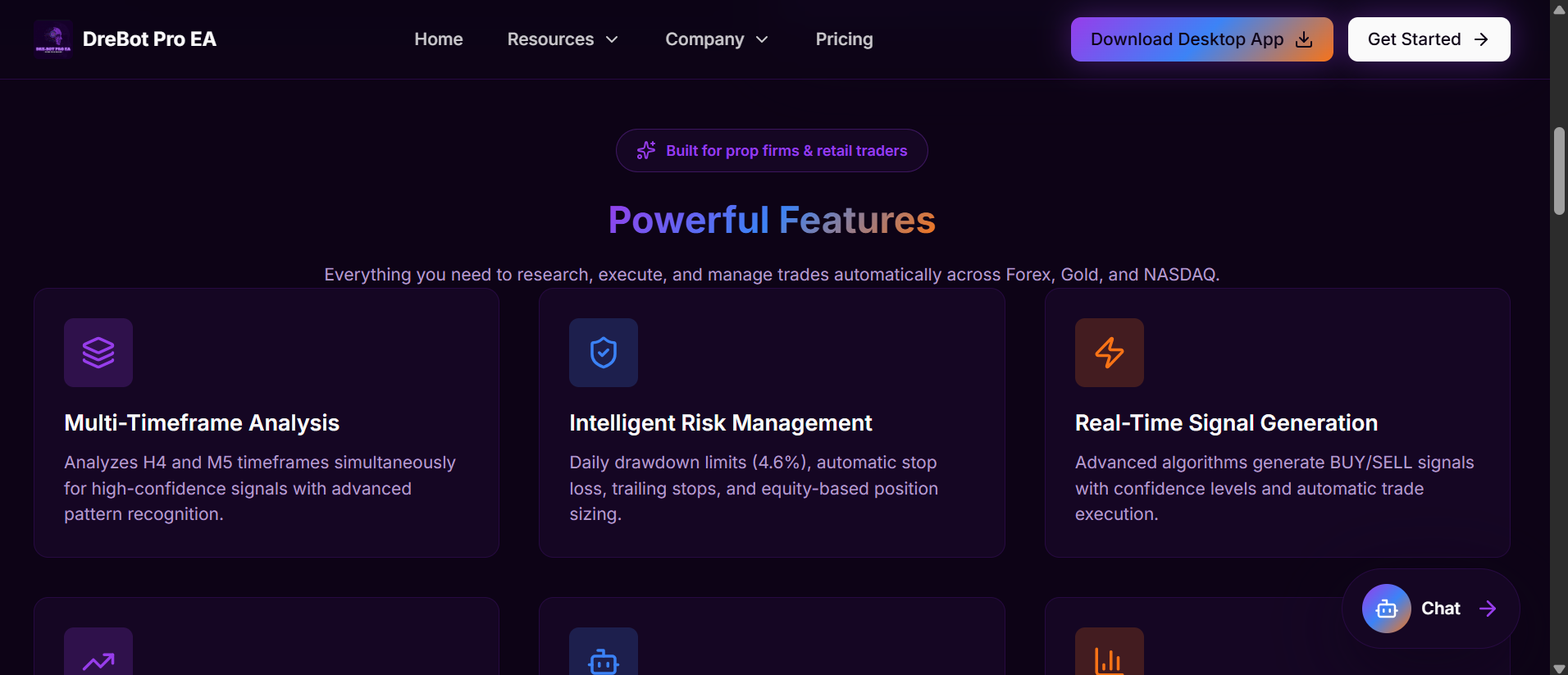
Task: Click the page's vertical scrollbar thumb
Action: [x=1559, y=171]
